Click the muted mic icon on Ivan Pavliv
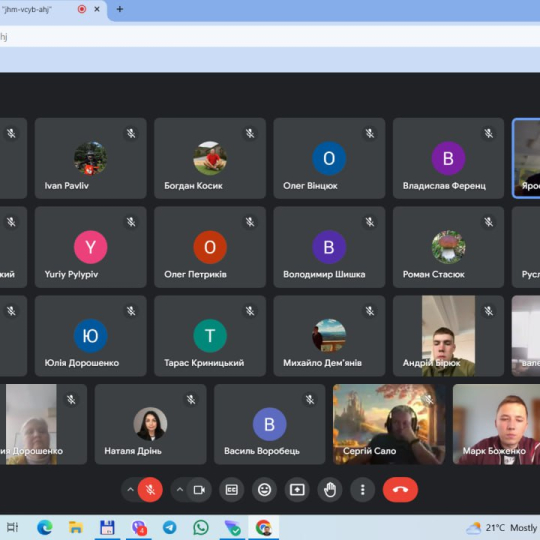This screenshot has height=540, width=540. (x=131, y=133)
